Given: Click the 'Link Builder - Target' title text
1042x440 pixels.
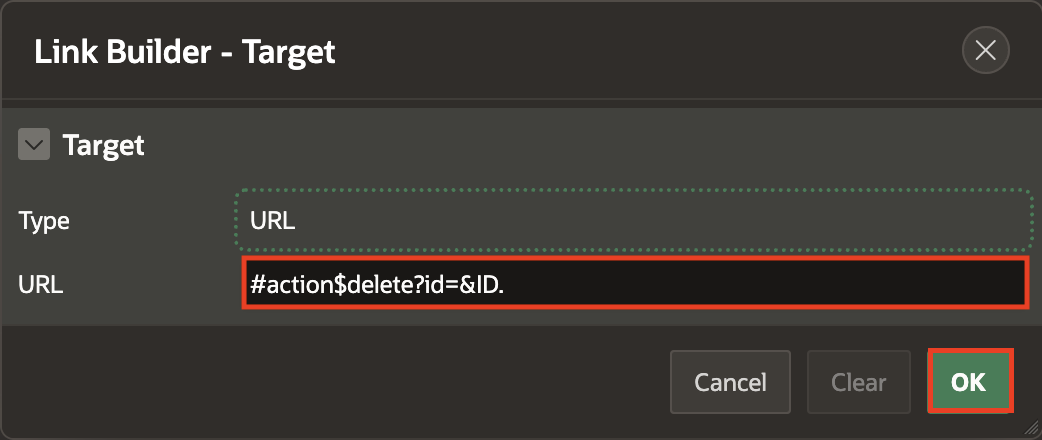Looking at the screenshot, I should click(x=185, y=52).
